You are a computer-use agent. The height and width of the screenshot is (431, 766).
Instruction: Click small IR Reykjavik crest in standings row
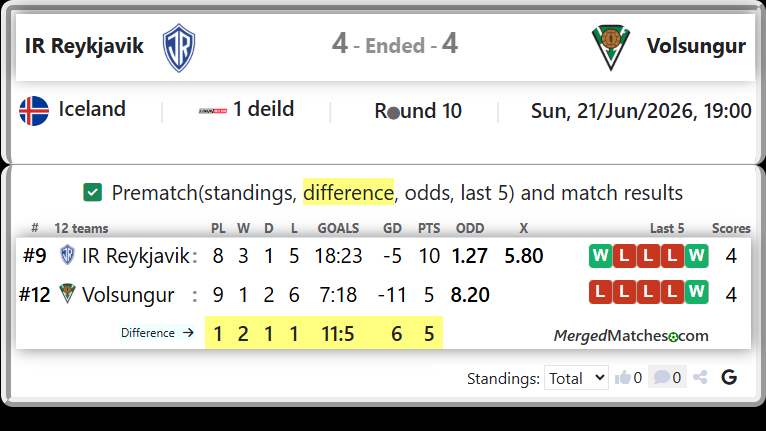tap(67, 255)
